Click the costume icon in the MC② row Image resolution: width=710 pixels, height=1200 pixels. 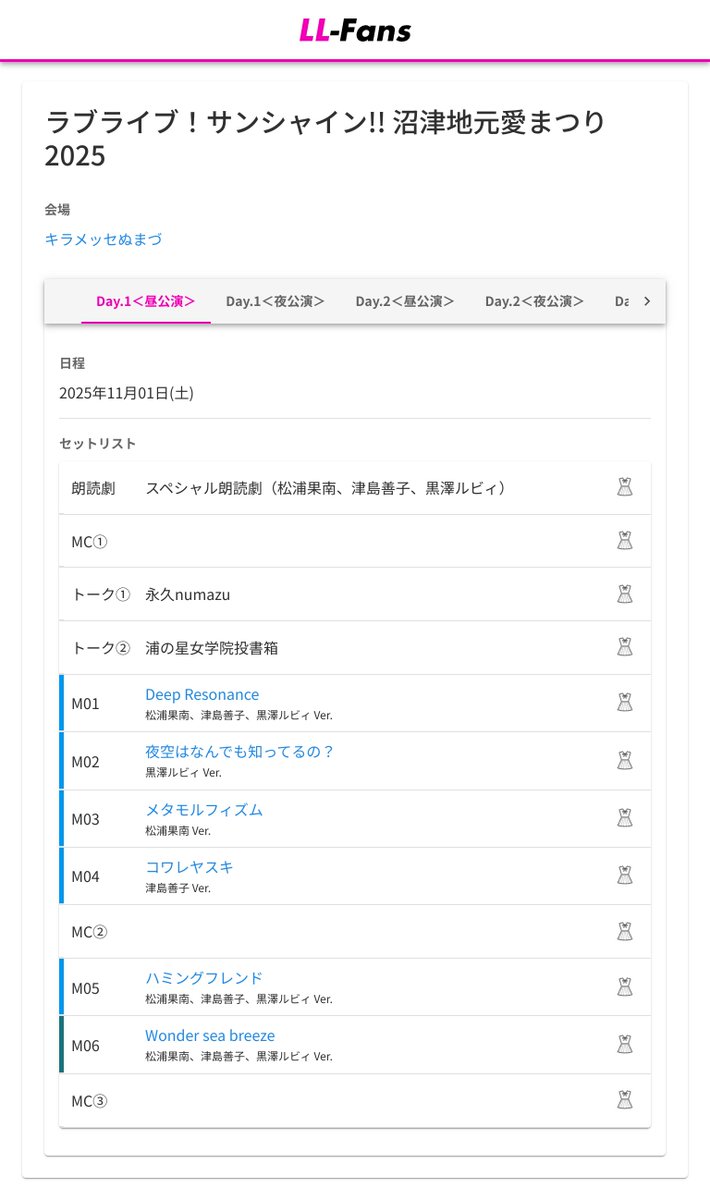tap(625, 932)
